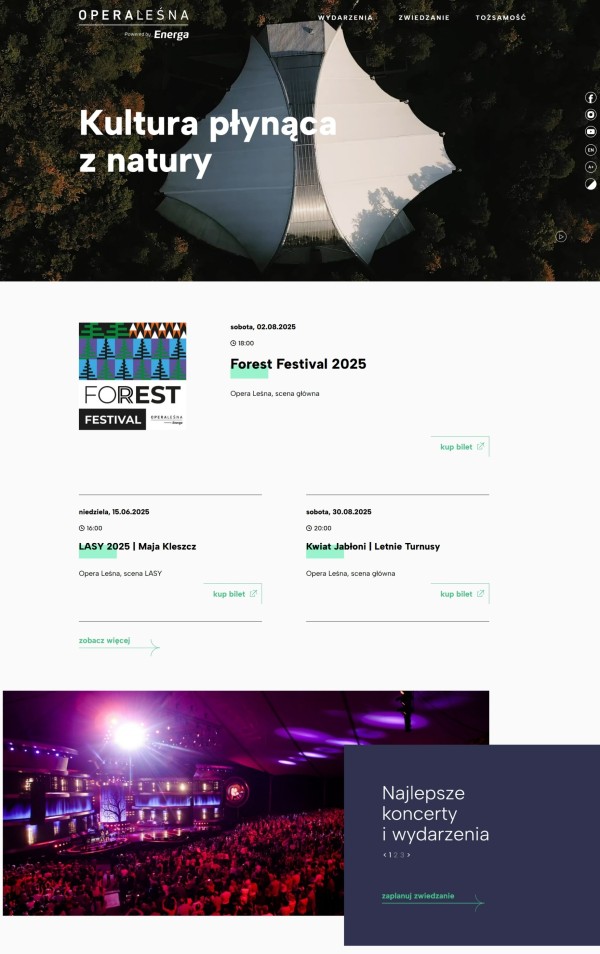Go to next slide with right chevron
The width and height of the screenshot is (600, 954).
(x=408, y=855)
